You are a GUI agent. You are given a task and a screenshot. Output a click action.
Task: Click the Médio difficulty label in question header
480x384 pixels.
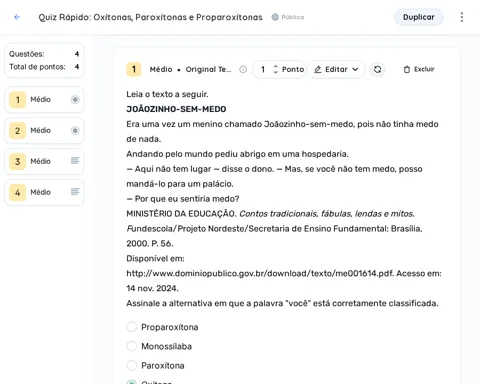click(x=161, y=69)
